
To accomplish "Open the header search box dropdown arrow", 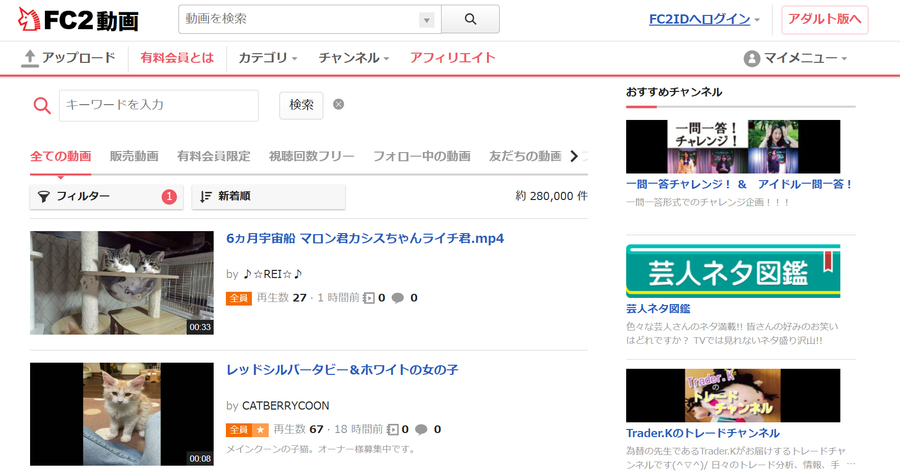I will 426,20.
